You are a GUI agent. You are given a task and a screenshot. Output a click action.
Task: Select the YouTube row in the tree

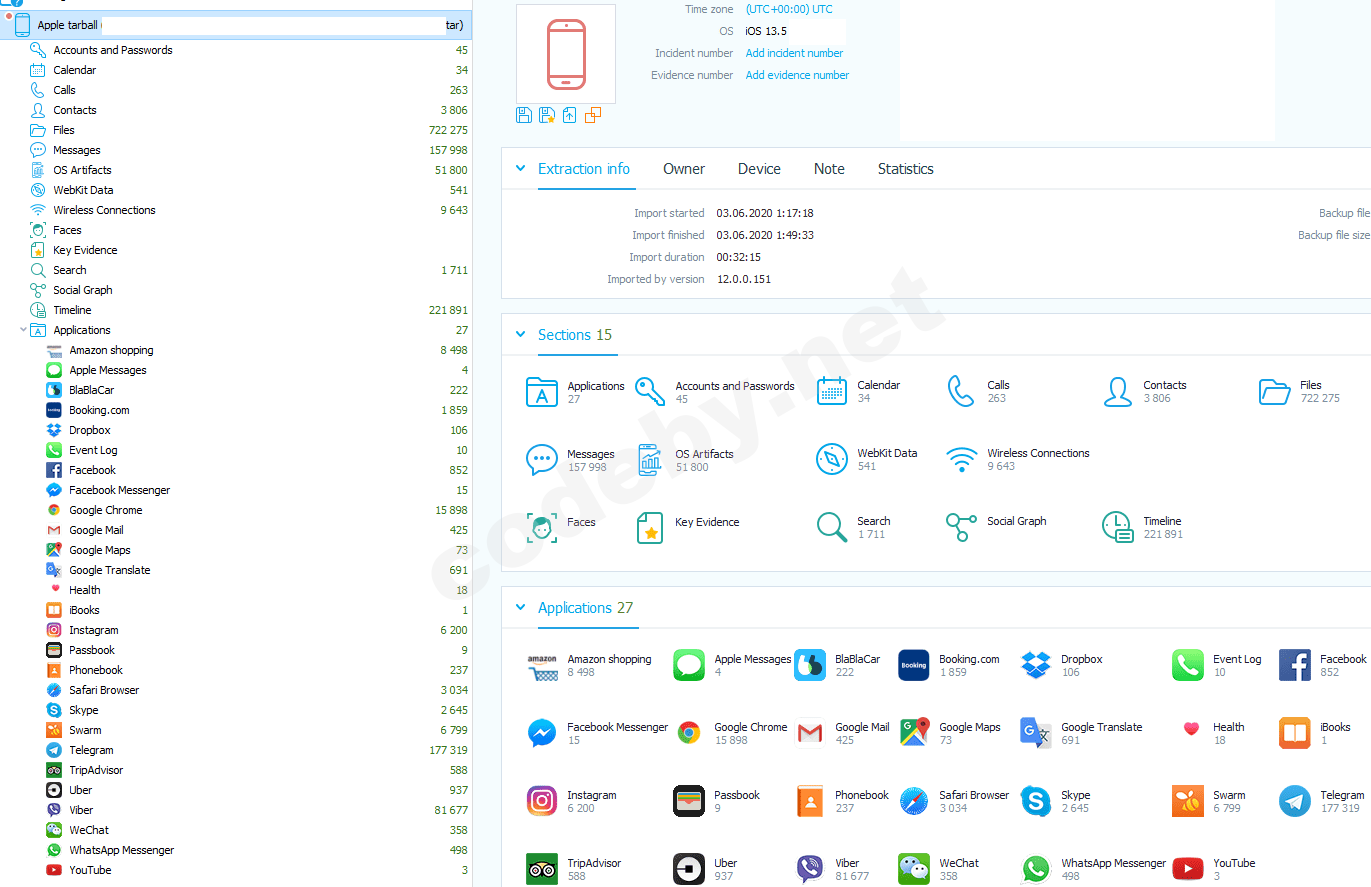tap(236, 870)
